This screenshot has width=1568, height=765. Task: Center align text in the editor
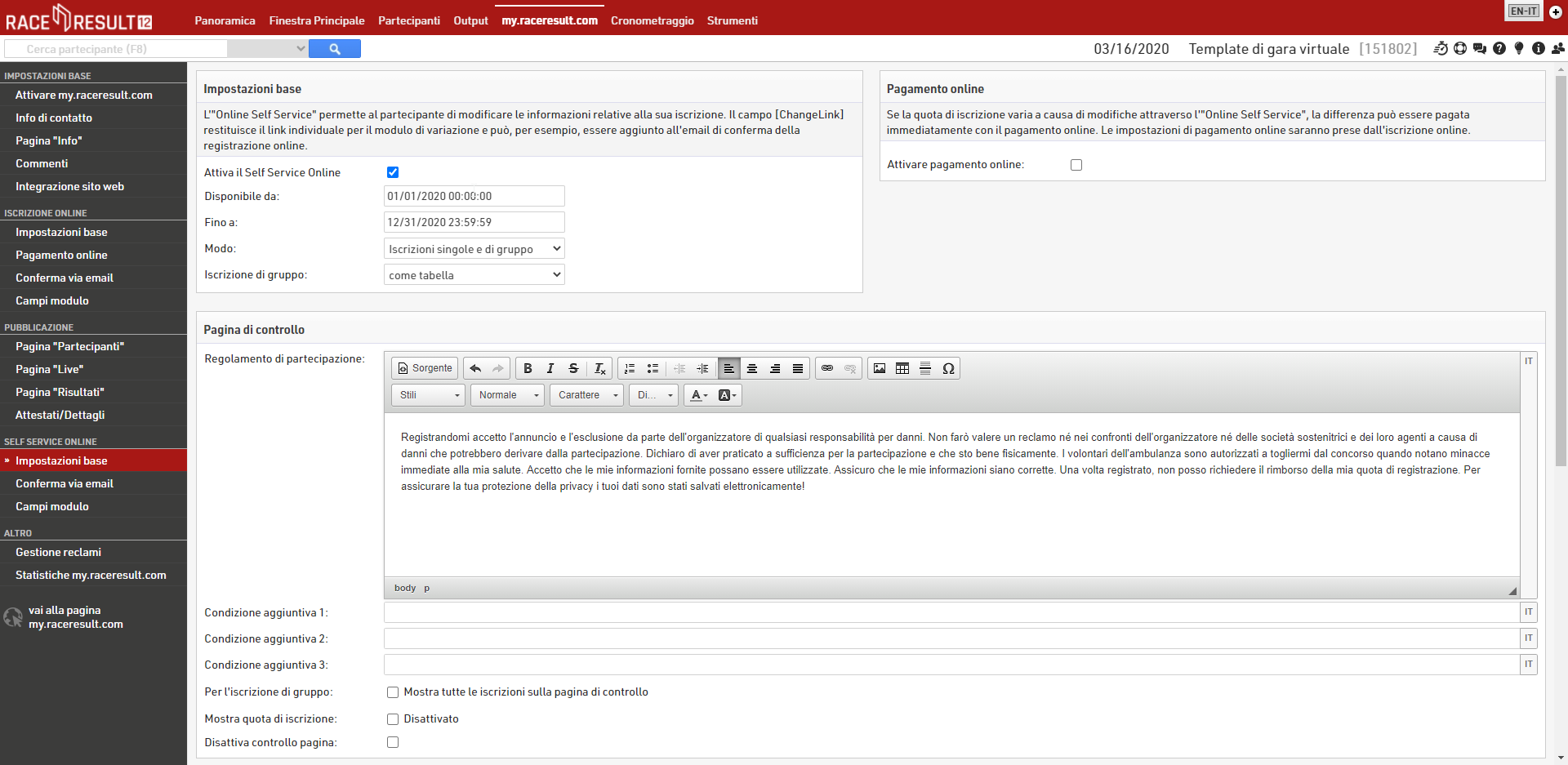[752, 369]
